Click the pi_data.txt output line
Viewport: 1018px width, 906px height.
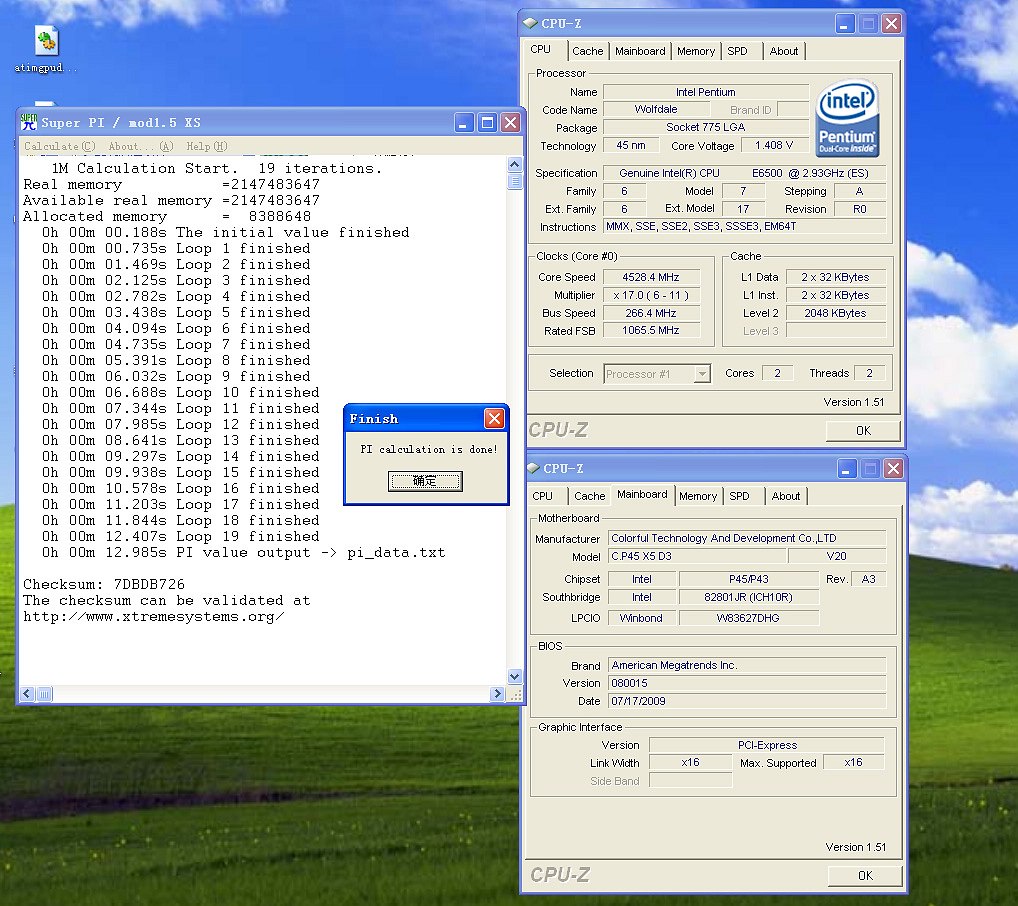pos(243,553)
